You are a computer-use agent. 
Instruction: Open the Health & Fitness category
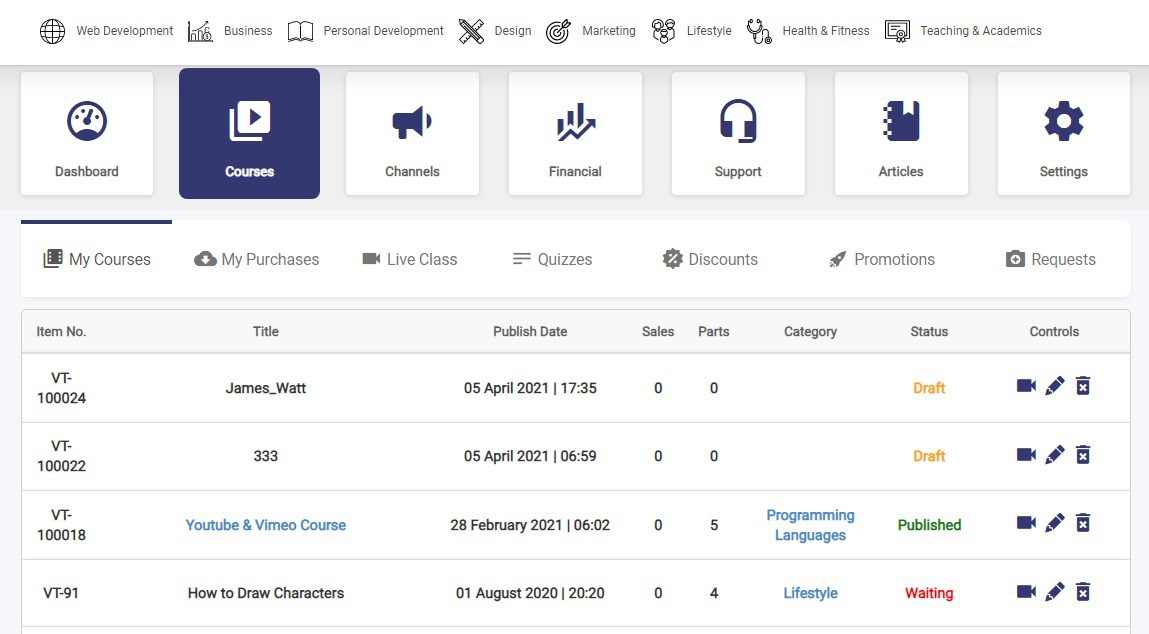[809, 31]
